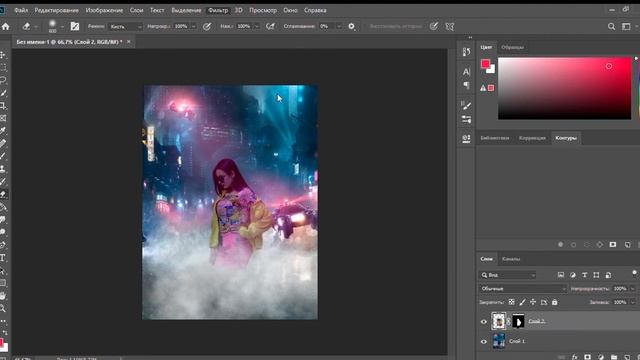Toggle lock transparent pixels
Viewport: 640px width, 360px height.
pyautogui.click(x=511, y=302)
